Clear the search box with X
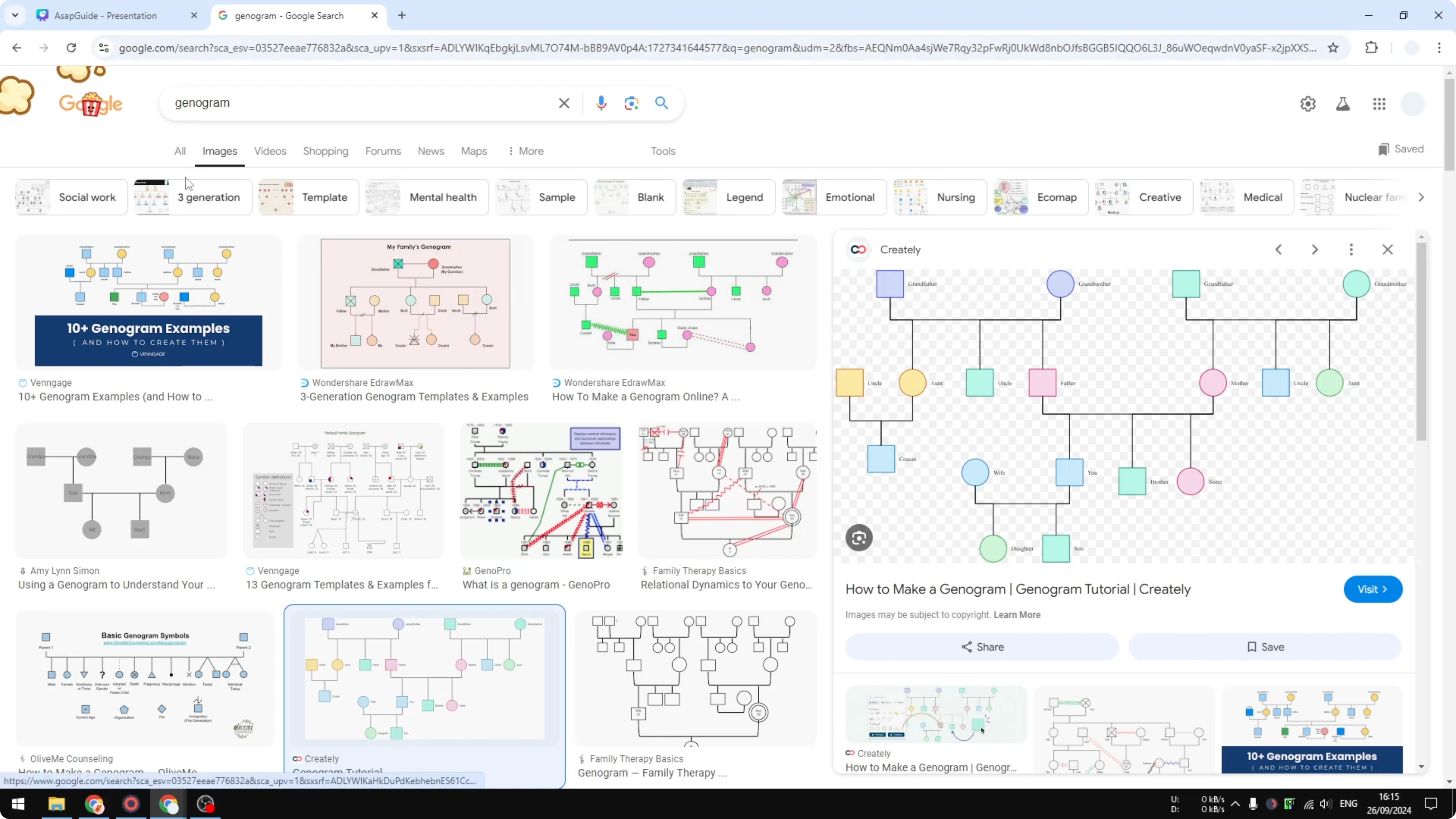The height and width of the screenshot is (819, 1456). coord(563,103)
